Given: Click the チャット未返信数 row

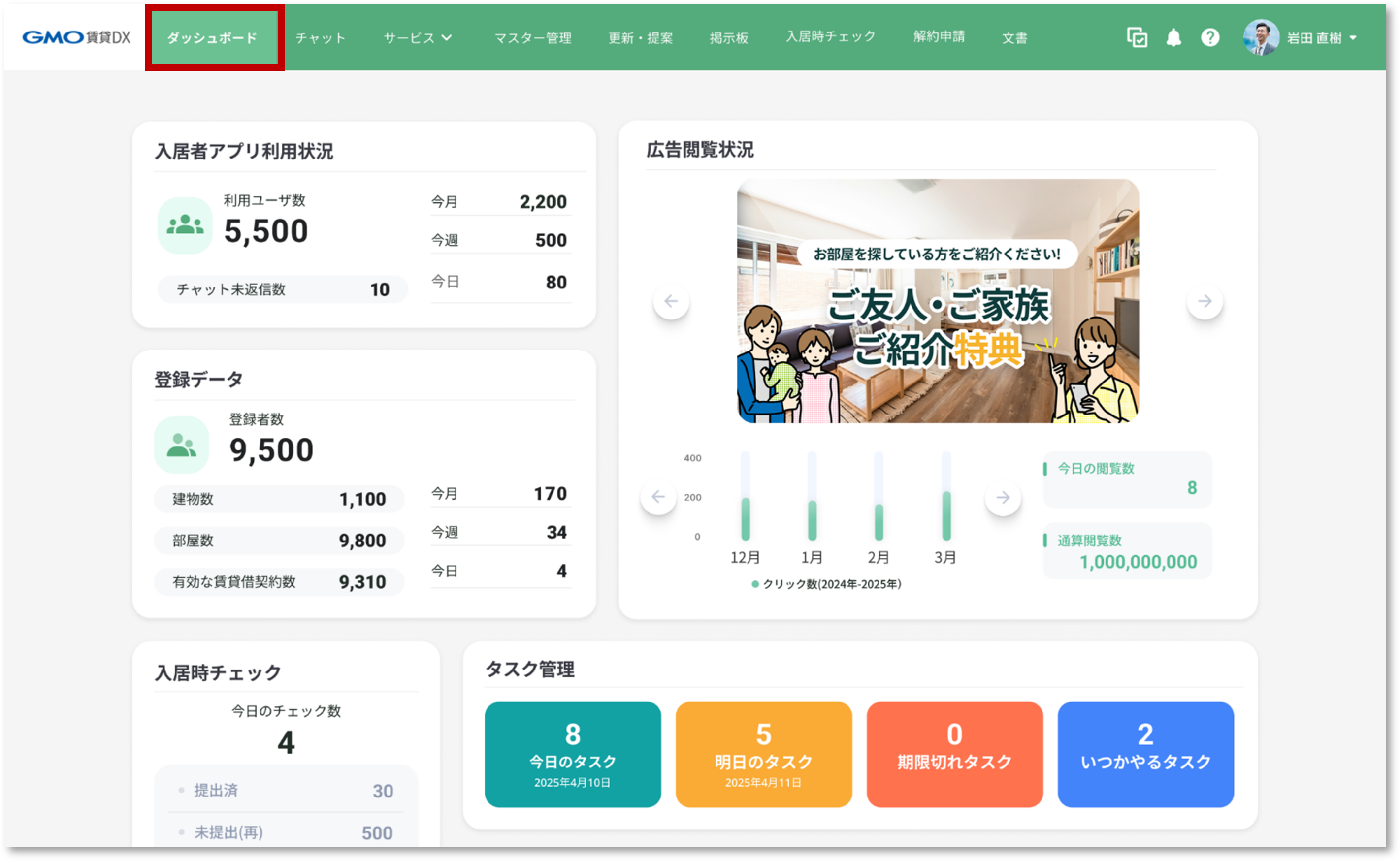Looking at the screenshot, I should [283, 289].
